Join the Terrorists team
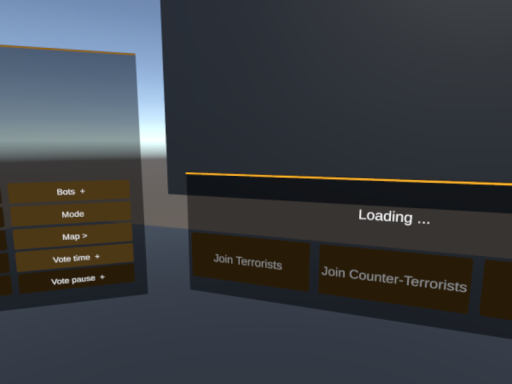Viewport: 512px width, 384px height. click(251, 262)
